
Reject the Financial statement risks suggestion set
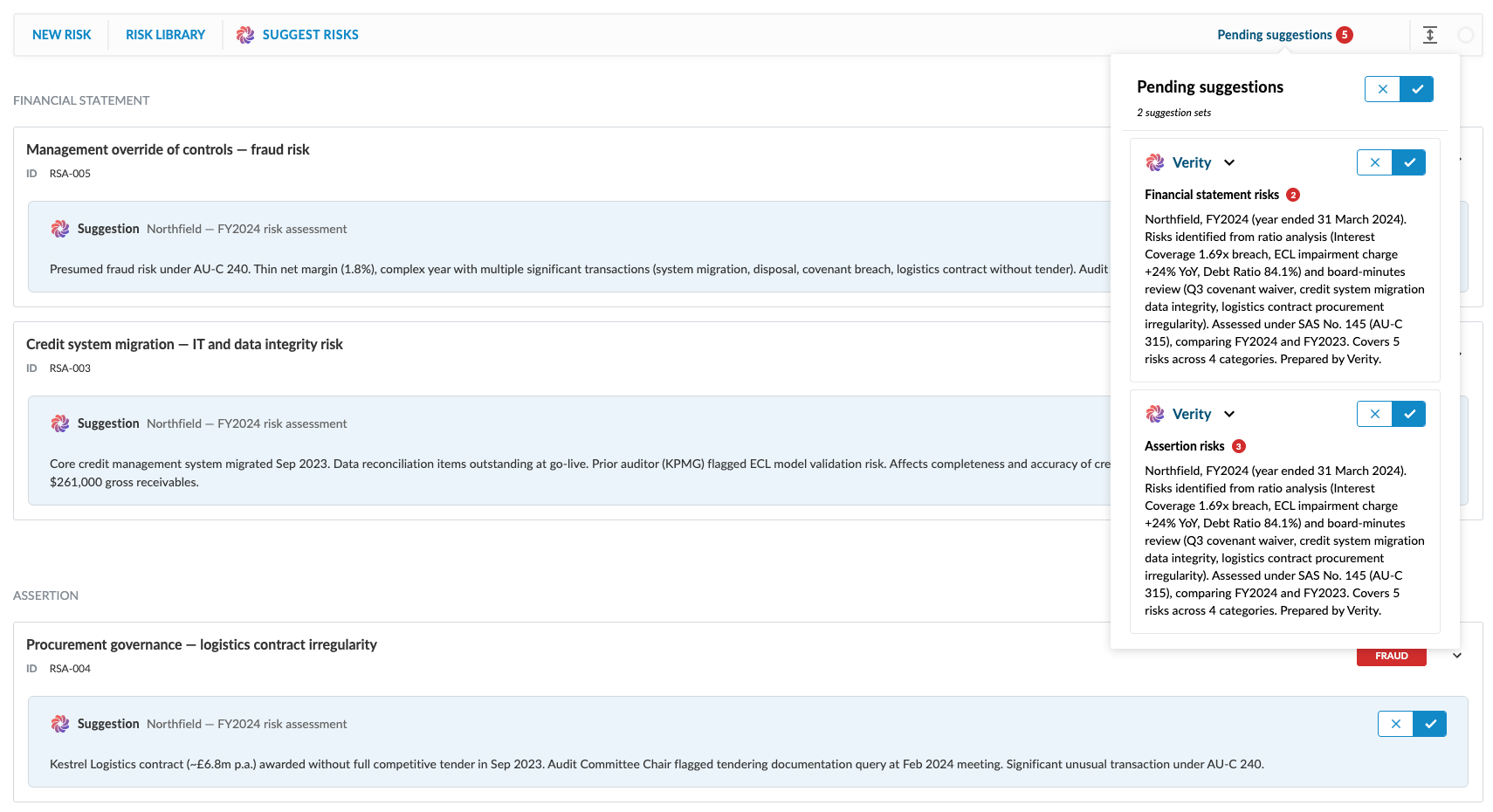tap(1374, 162)
